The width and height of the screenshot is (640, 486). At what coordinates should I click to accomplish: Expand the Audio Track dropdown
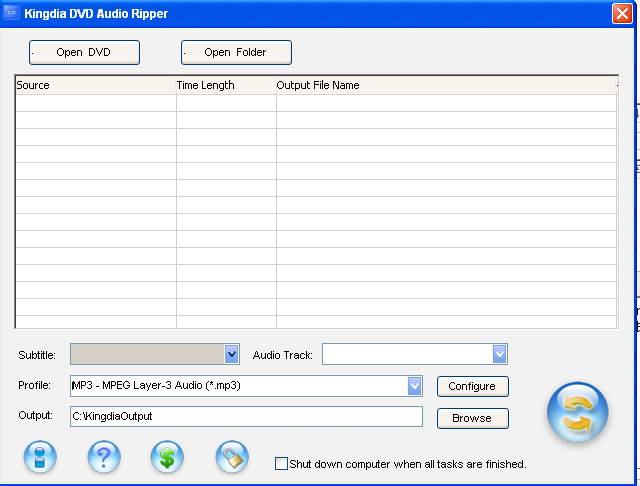(500, 354)
